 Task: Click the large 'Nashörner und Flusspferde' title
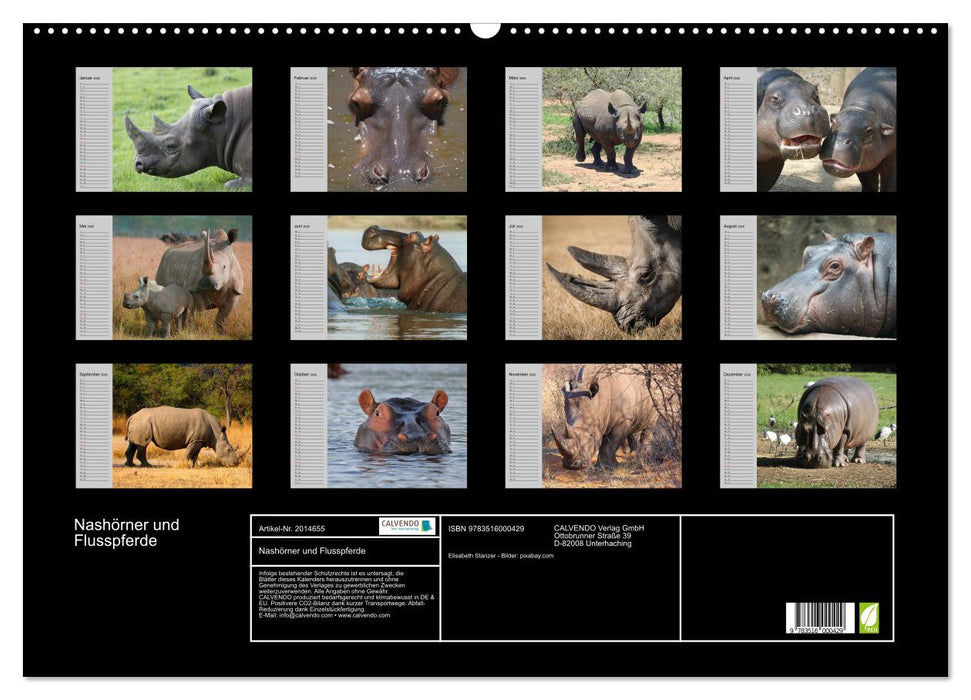click(x=127, y=533)
